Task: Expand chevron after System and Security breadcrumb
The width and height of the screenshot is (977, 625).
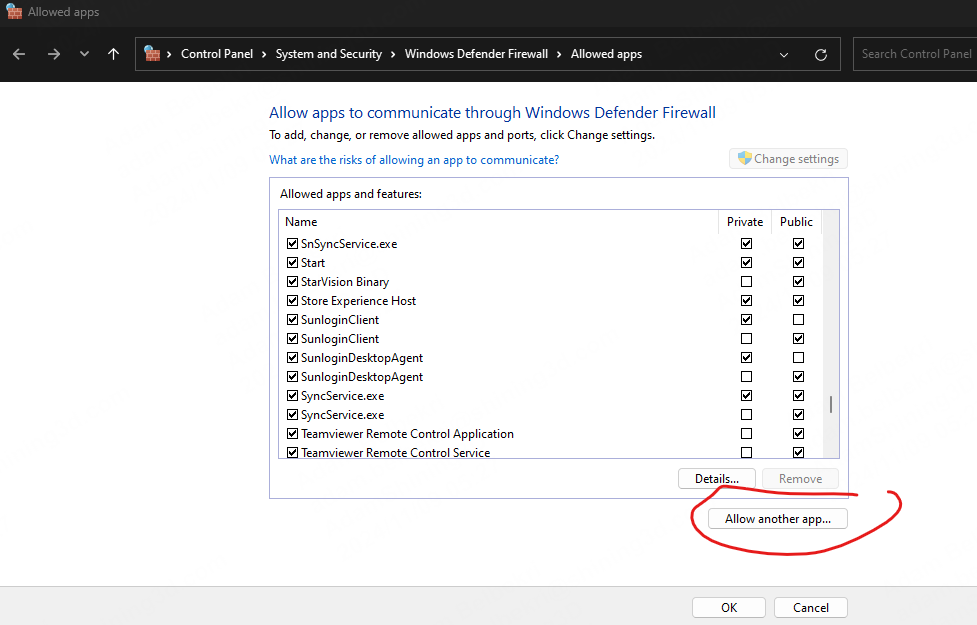Action: 393,54
